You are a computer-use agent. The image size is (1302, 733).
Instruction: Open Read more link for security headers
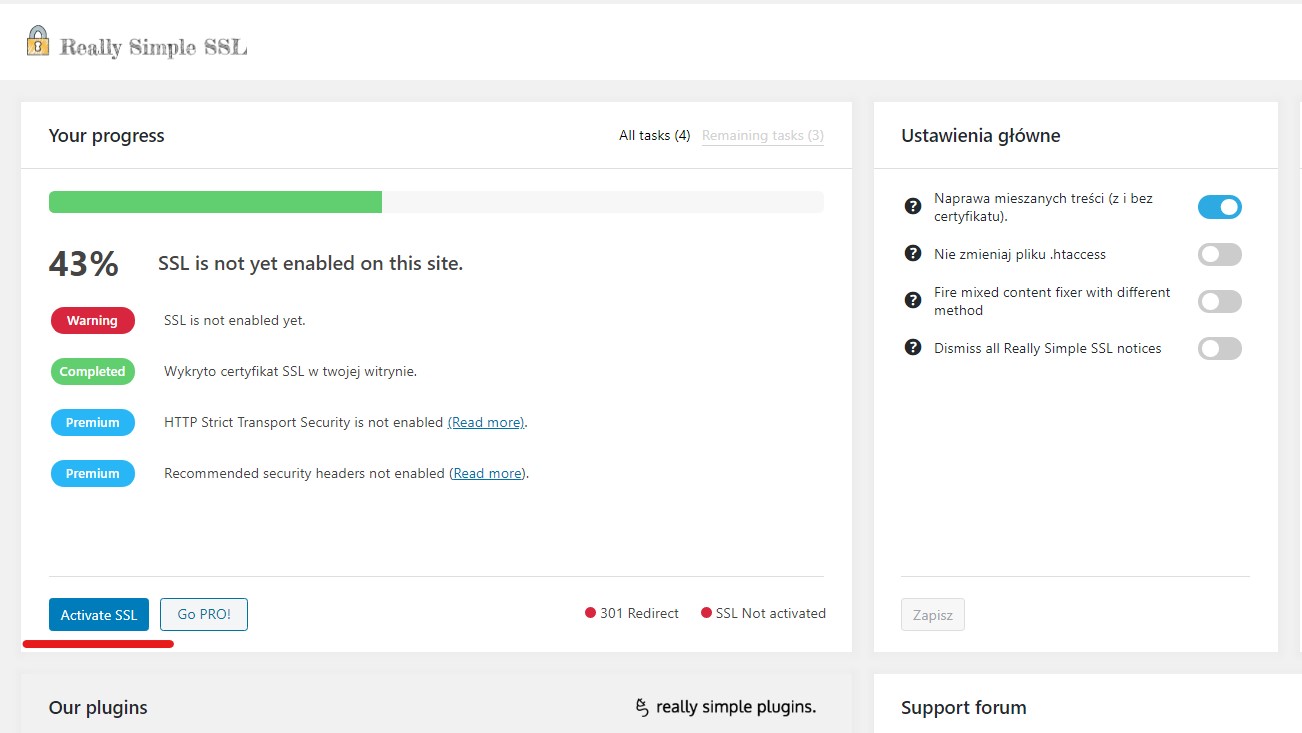tap(487, 474)
